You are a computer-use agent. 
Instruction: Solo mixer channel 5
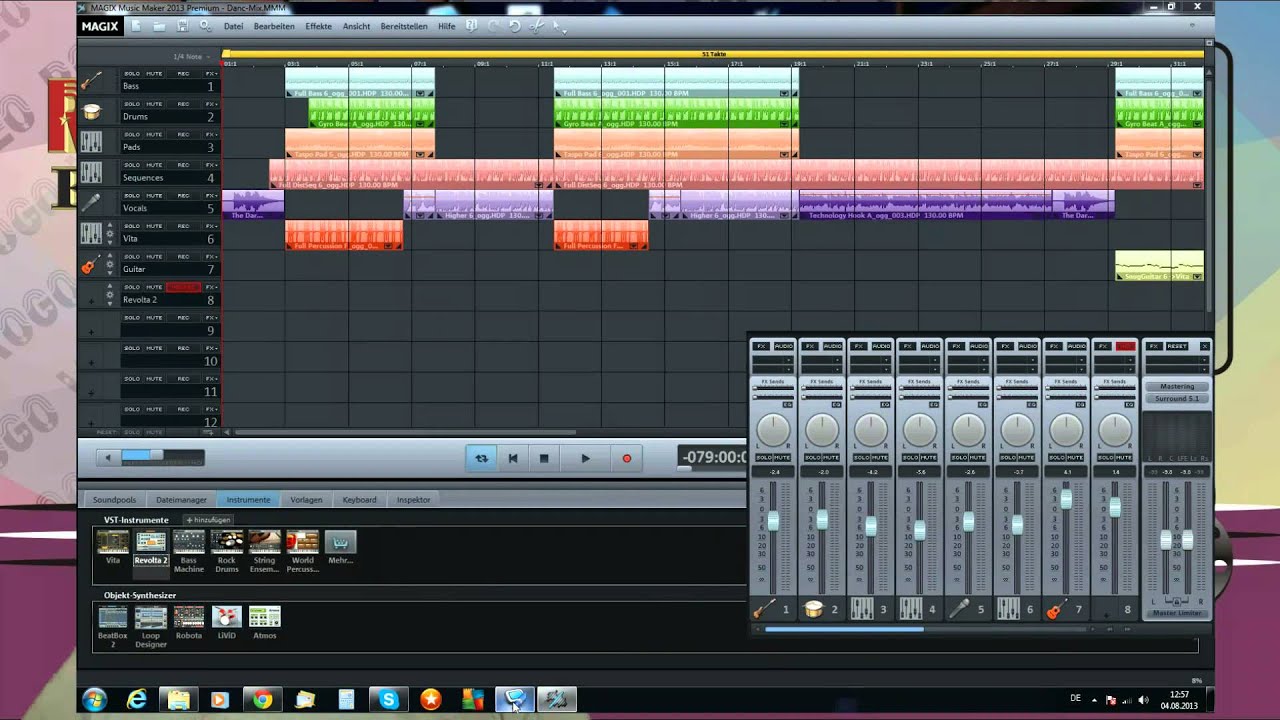[x=959, y=457]
